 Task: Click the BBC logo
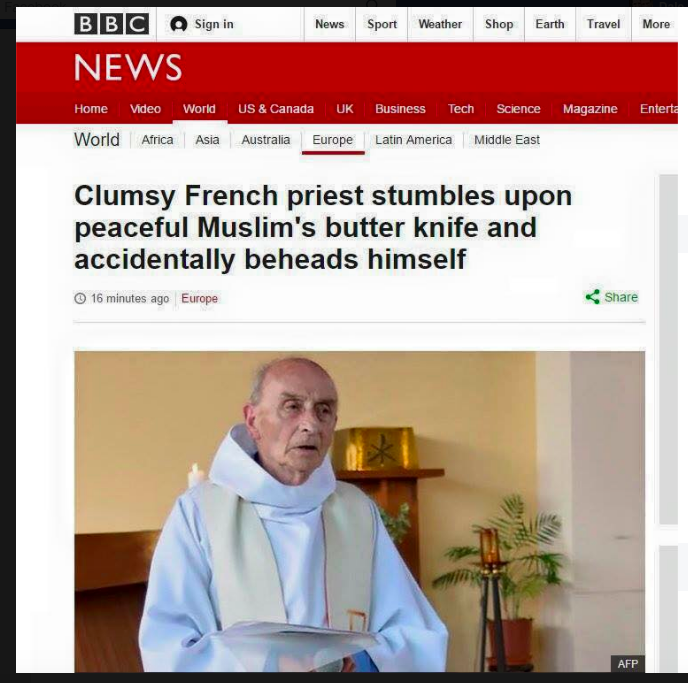[x=111, y=24]
